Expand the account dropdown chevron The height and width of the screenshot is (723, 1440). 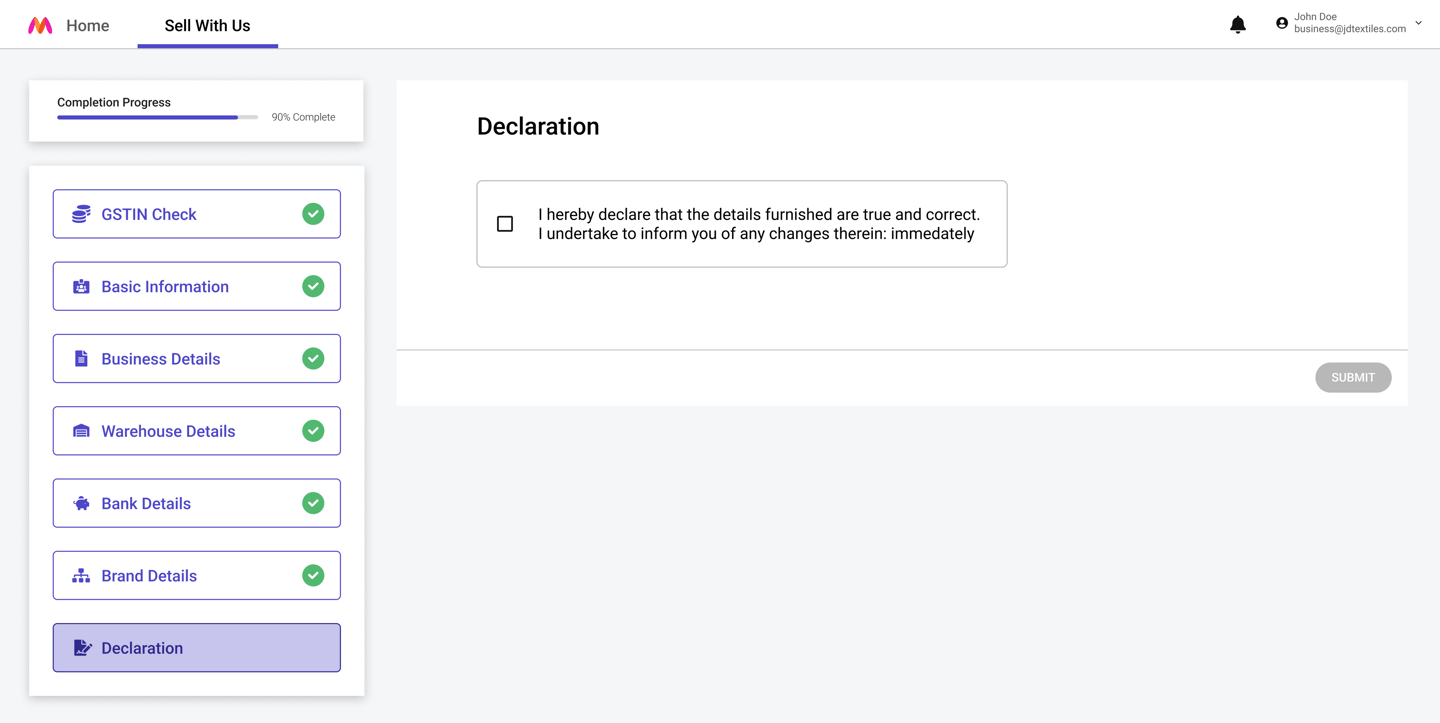click(x=1418, y=23)
